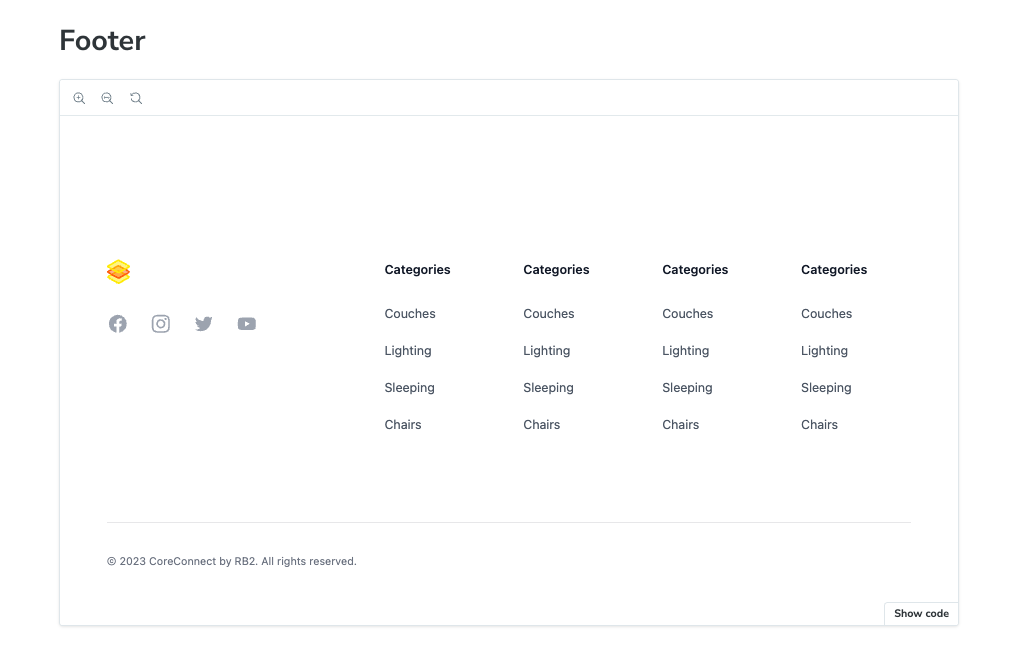Click Couches in the fourth Categories column
The image size is (1026, 647).
coord(826,314)
